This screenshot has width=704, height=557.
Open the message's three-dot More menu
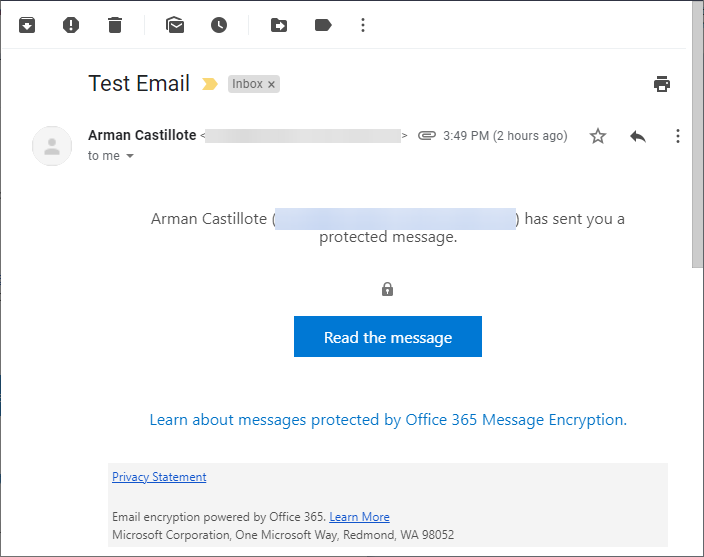678,136
